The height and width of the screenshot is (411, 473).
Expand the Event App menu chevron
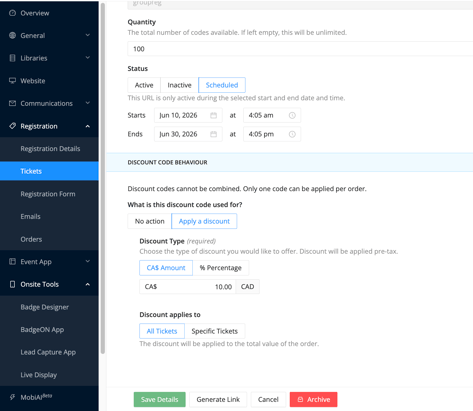pyautogui.click(x=88, y=261)
